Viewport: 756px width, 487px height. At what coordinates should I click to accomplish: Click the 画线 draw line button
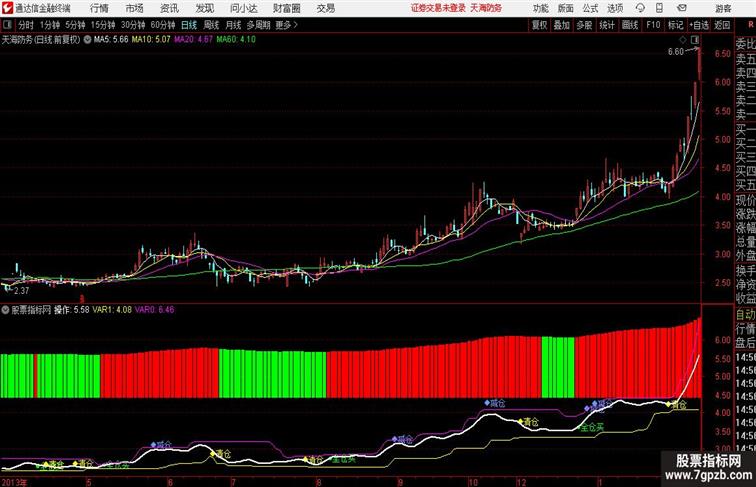coord(630,25)
